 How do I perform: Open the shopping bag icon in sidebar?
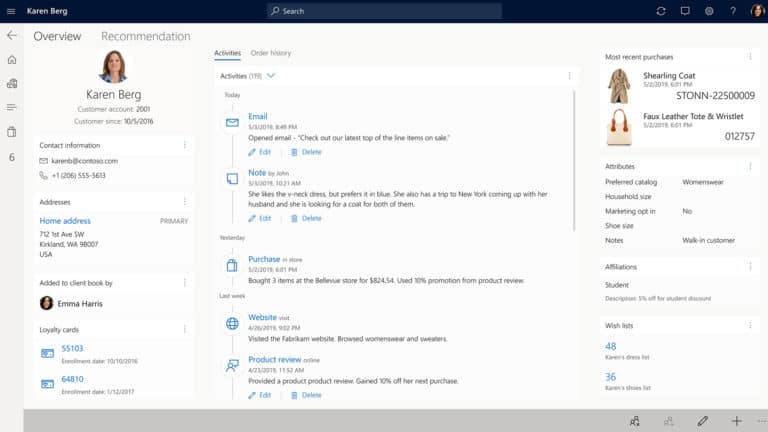12,131
